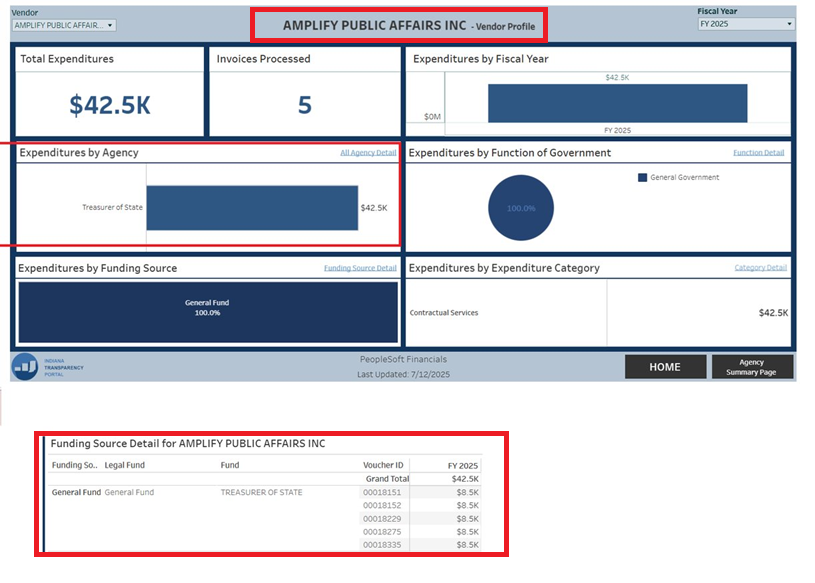Click the PeopleSoft Financials text
The image size is (815, 583).
tap(403, 360)
